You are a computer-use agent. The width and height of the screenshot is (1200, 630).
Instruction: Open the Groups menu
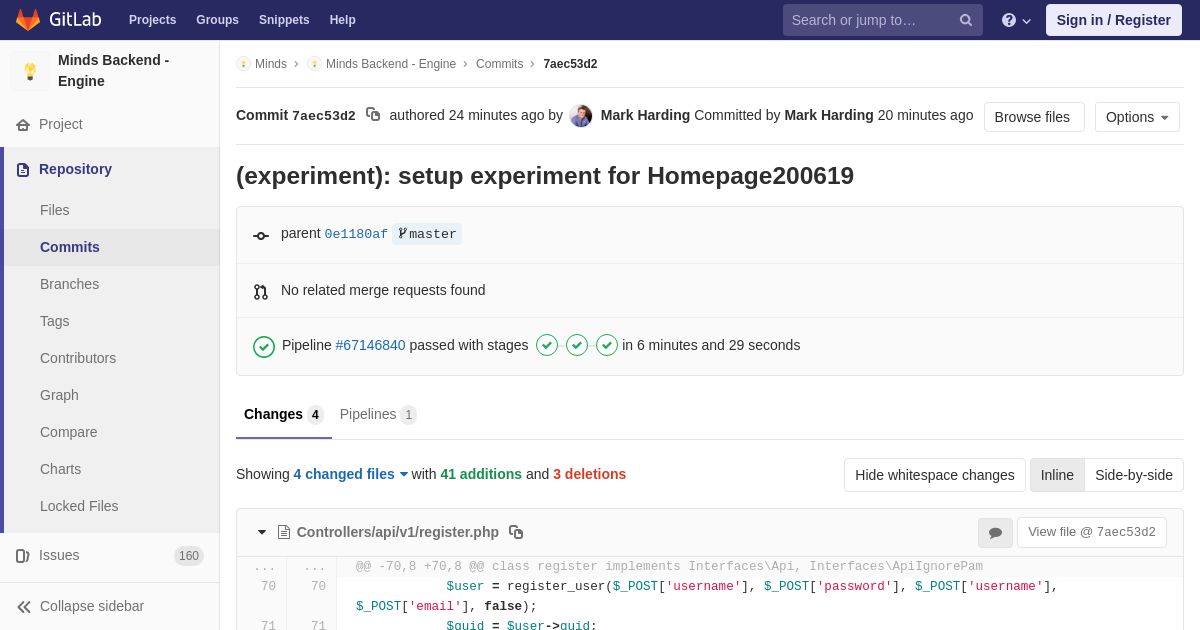217,20
